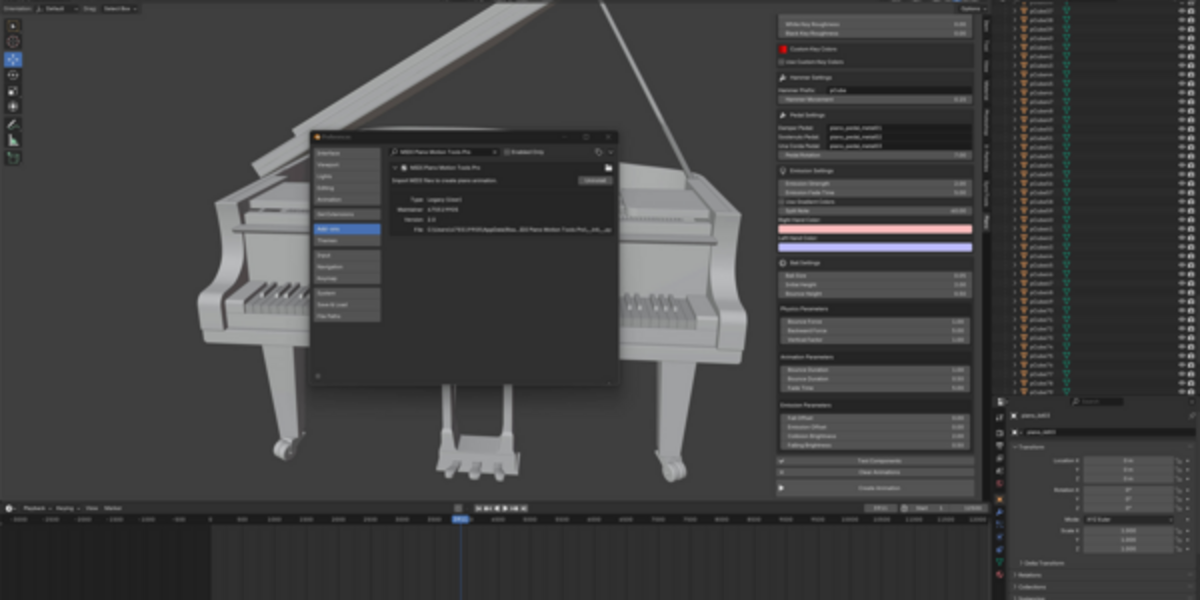Open the Preferences hamburger menu icon
Viewport: 1200px width, 600px height.
317,376
